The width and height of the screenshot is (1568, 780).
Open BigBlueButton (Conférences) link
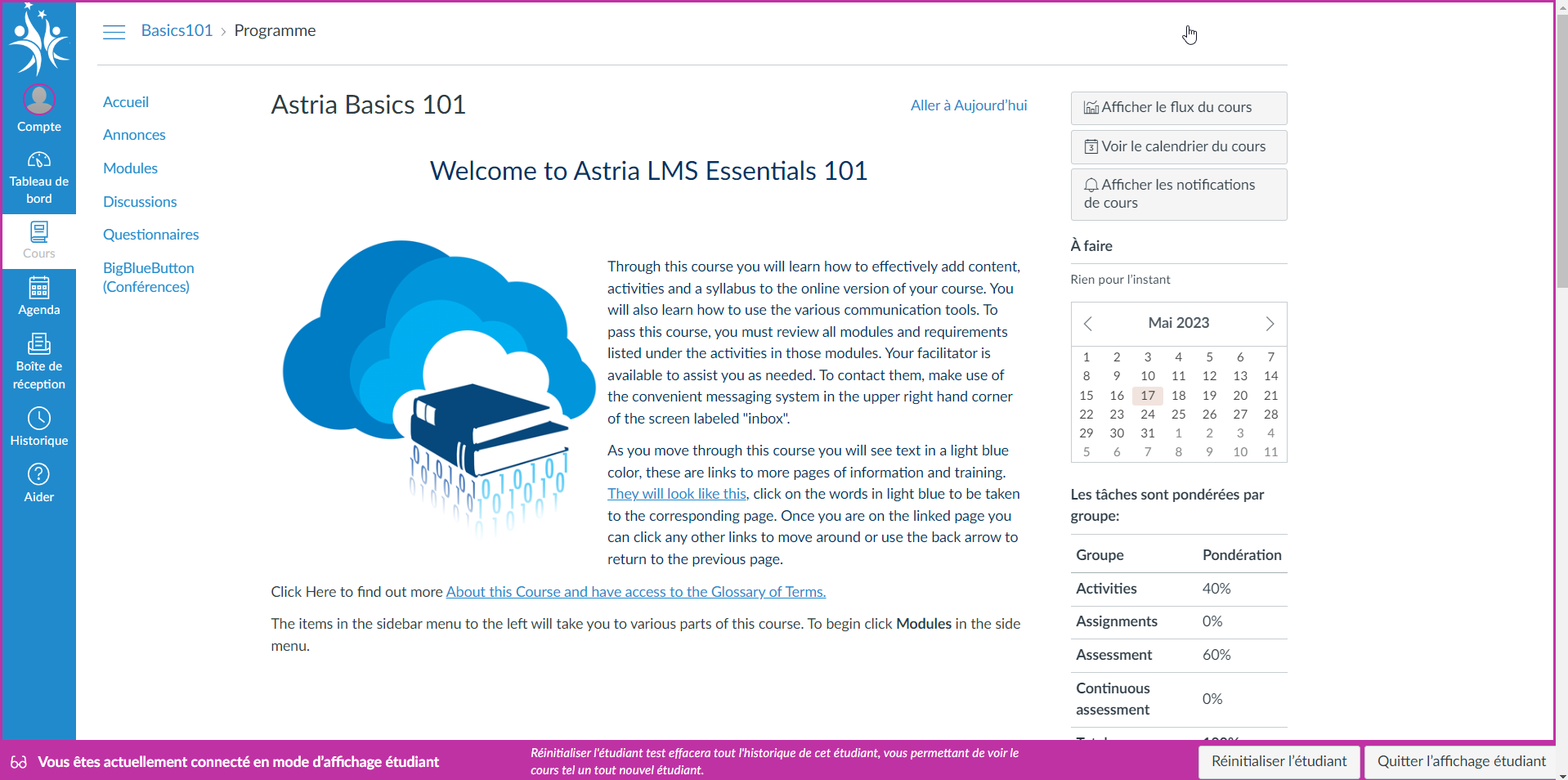(149, 277)
